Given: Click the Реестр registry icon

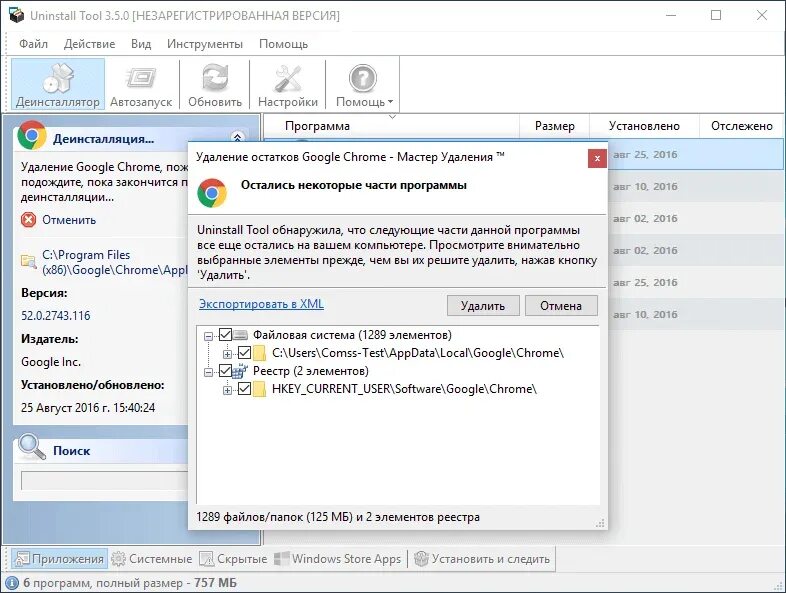Looking at the screenshot, I should click(241, 371).
